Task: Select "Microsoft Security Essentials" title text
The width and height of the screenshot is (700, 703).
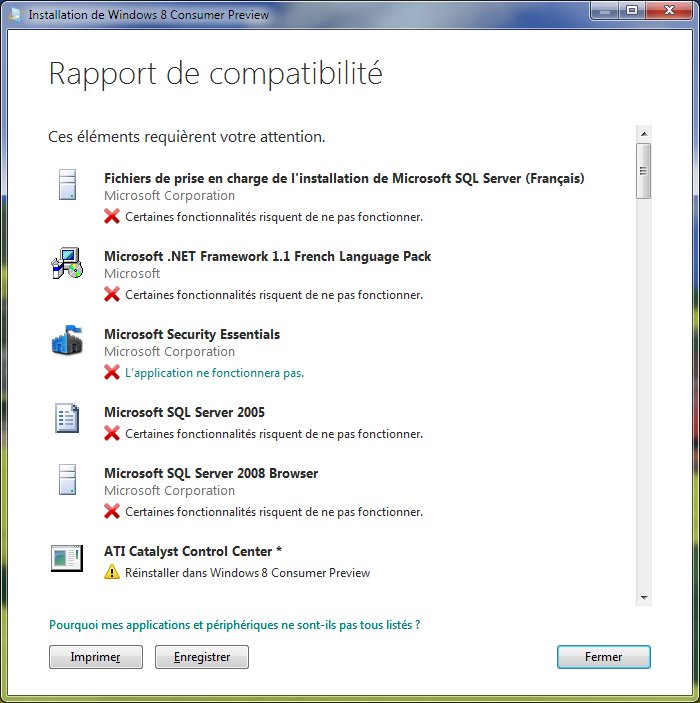Action: (192, 334)
